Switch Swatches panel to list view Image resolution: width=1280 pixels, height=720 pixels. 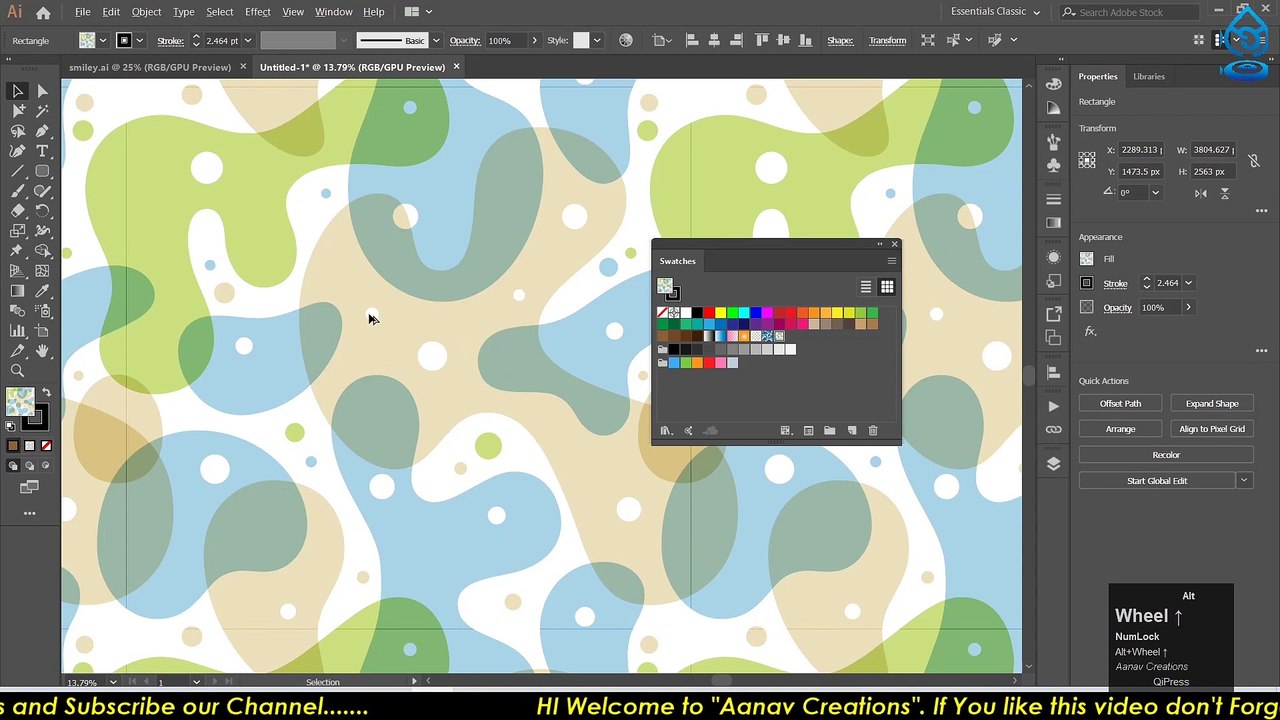pos(866,287)
